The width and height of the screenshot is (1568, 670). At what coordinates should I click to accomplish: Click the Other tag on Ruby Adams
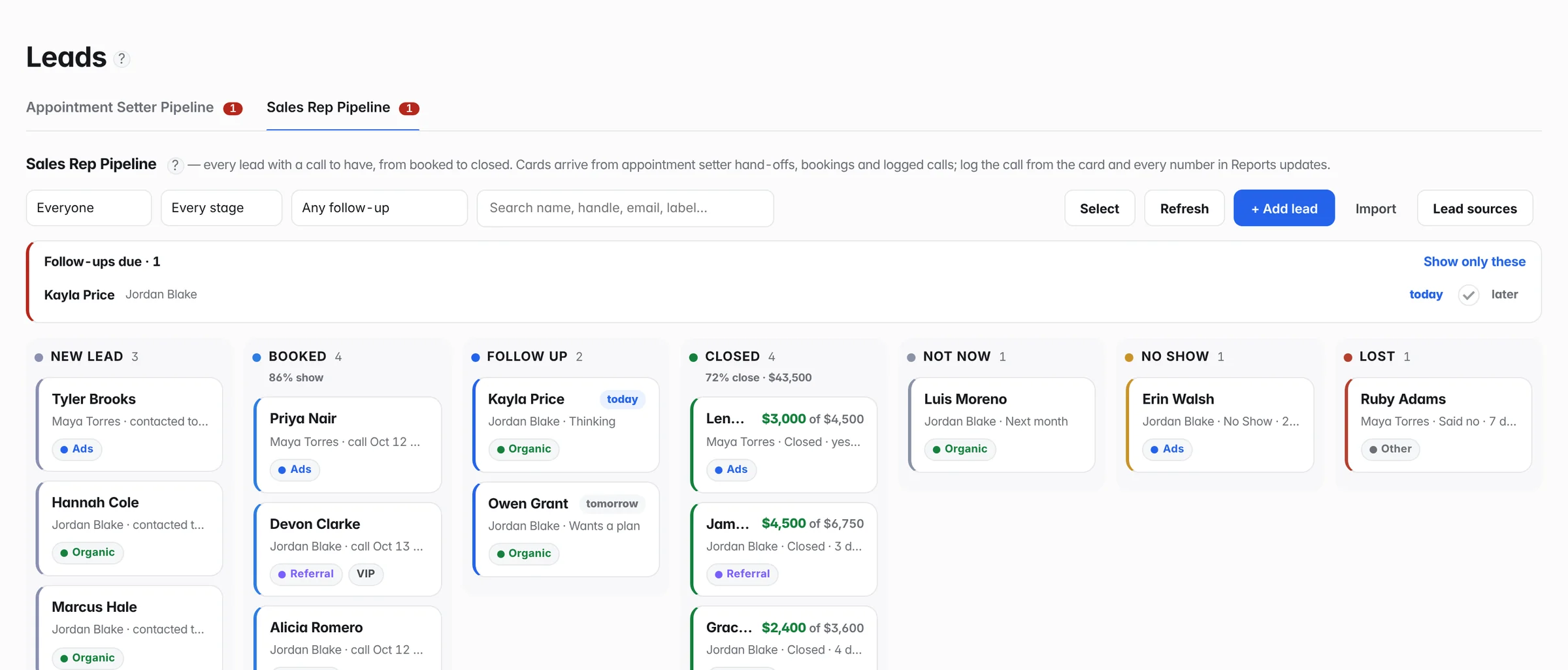[x=1390, y=449]
